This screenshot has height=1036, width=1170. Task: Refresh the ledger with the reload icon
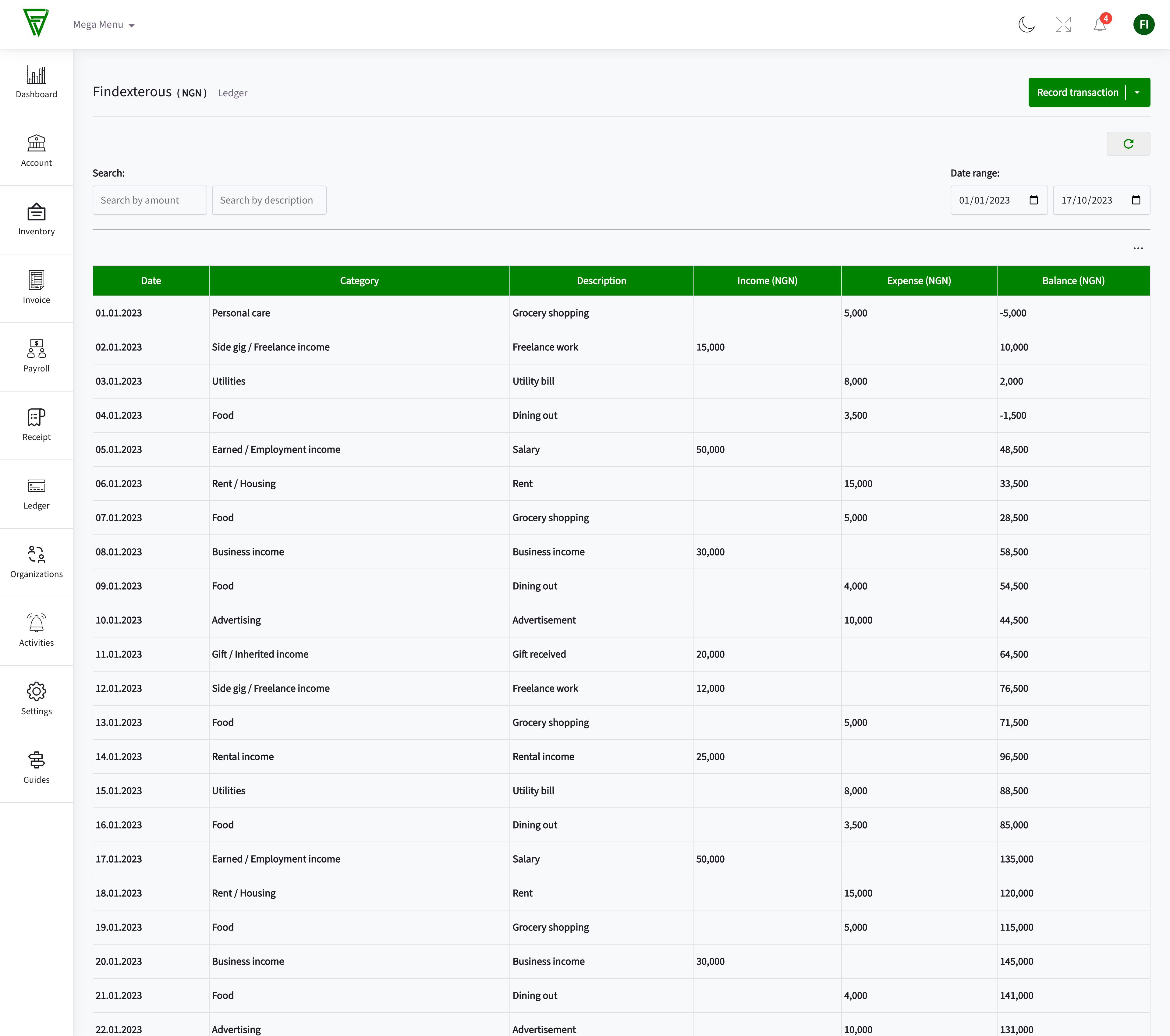1128,144
